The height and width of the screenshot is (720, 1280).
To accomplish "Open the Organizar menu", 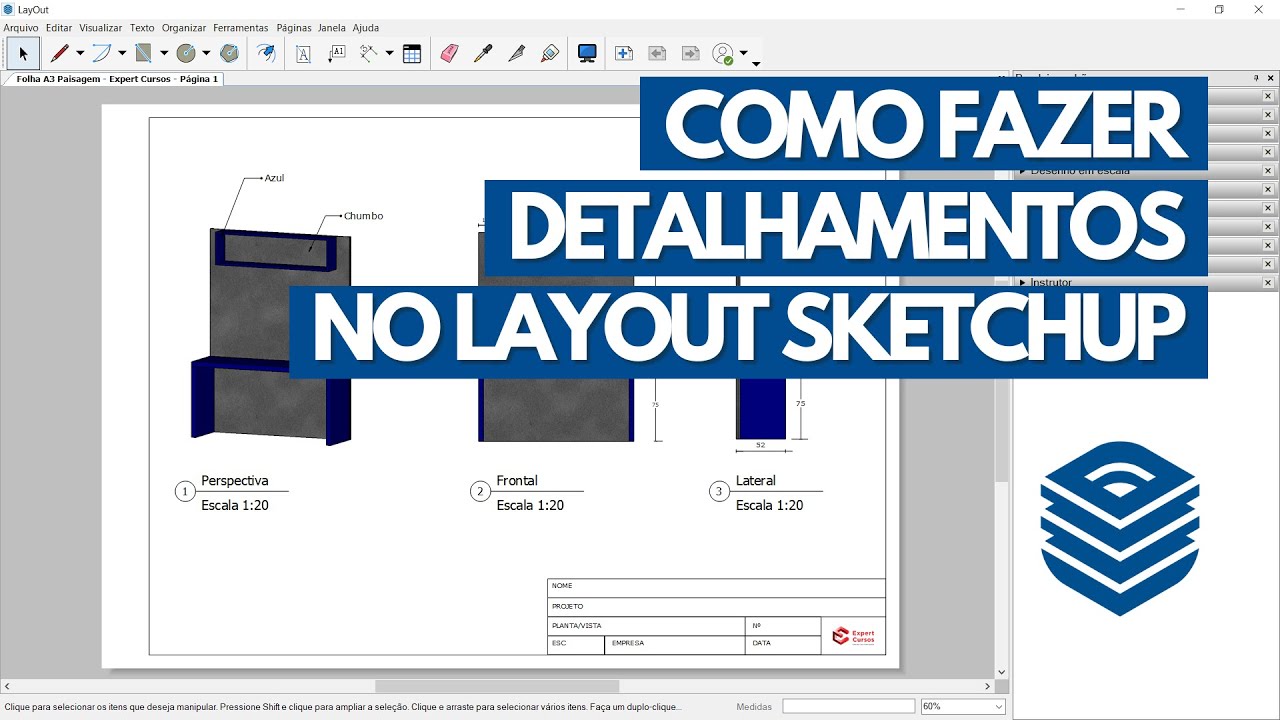I will coord(184,28).
